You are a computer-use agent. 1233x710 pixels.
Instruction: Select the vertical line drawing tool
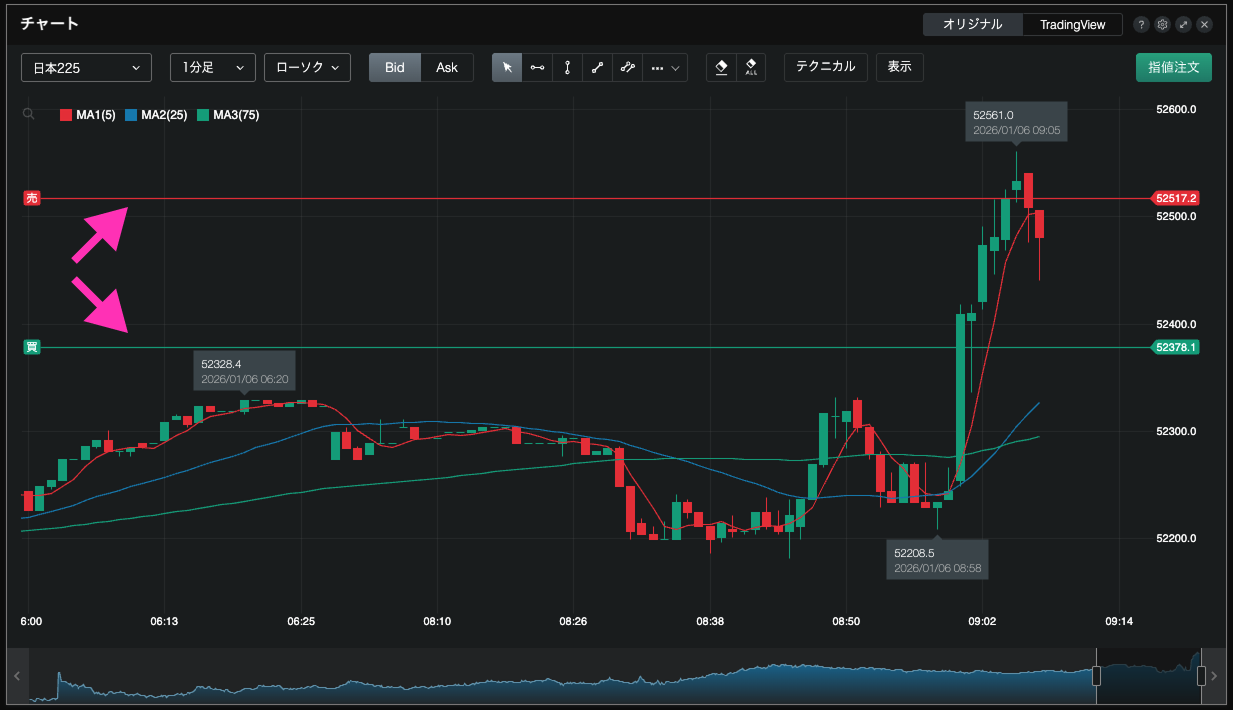(x=567, y=68)
